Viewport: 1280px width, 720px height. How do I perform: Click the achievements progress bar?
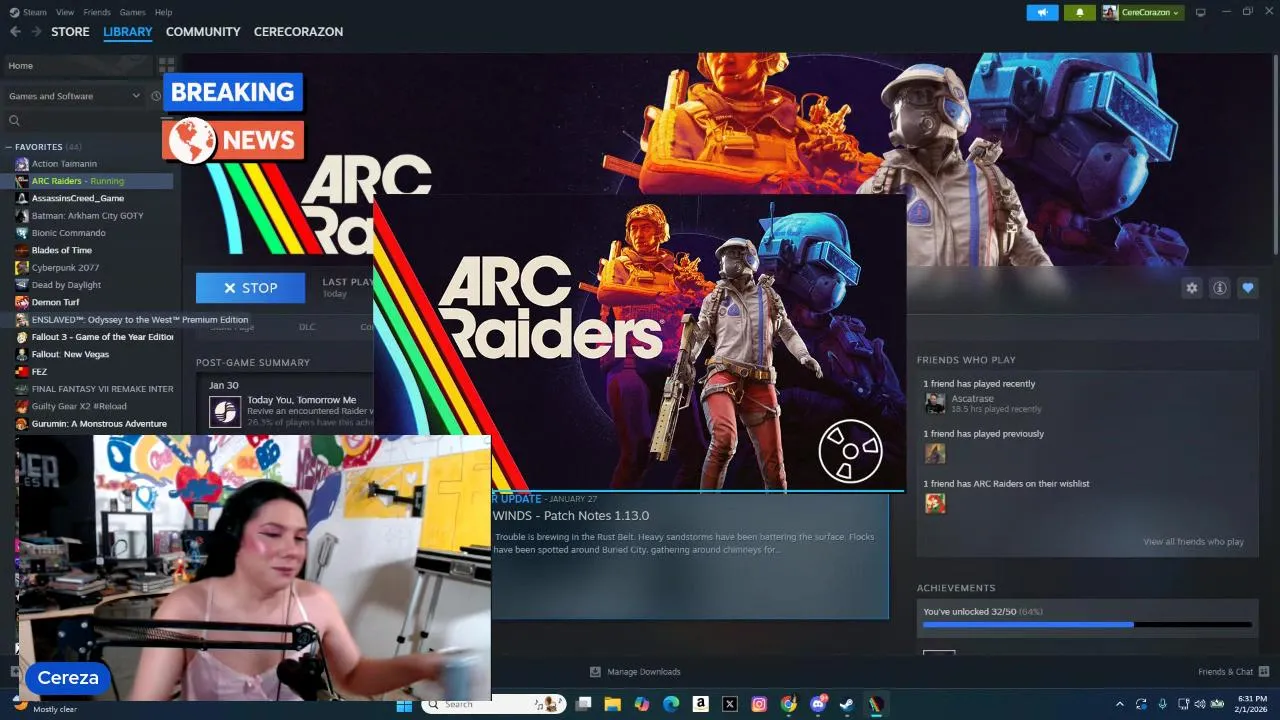(x=1087, y=625)
